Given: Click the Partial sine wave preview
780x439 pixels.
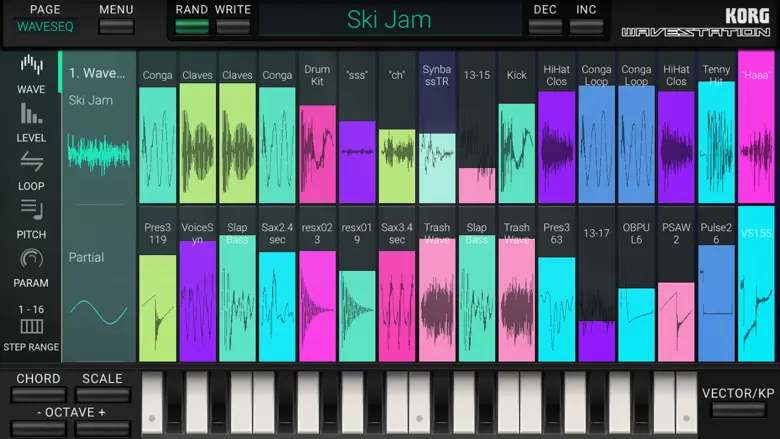Looking at the screenshot, I should coord(98,312).
